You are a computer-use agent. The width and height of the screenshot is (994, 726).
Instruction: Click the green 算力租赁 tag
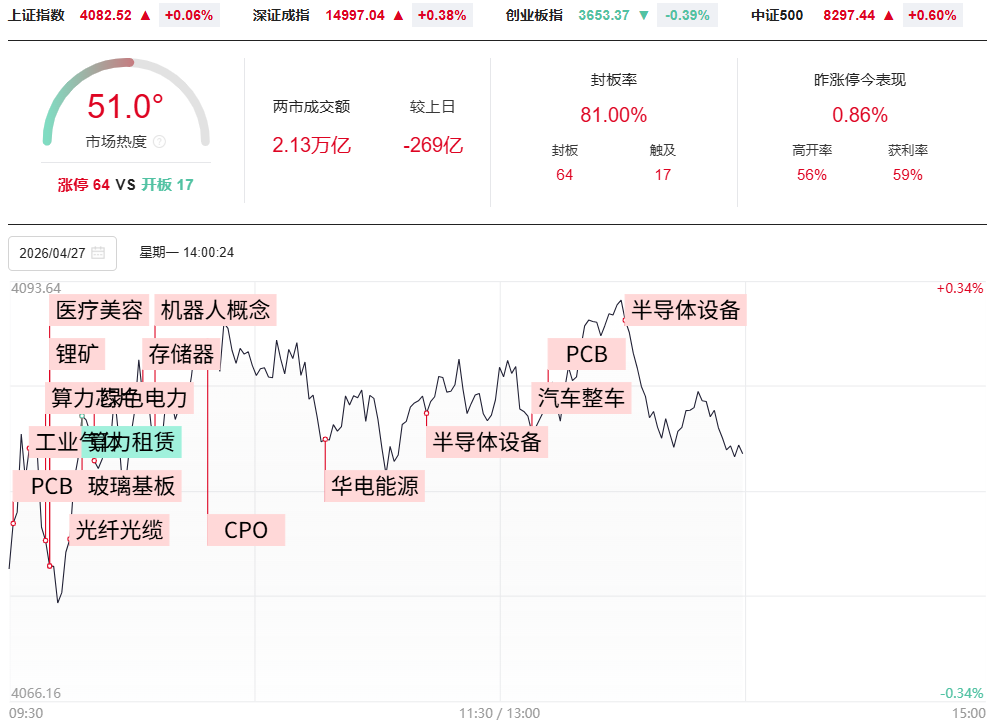click(x=135, y=442)
